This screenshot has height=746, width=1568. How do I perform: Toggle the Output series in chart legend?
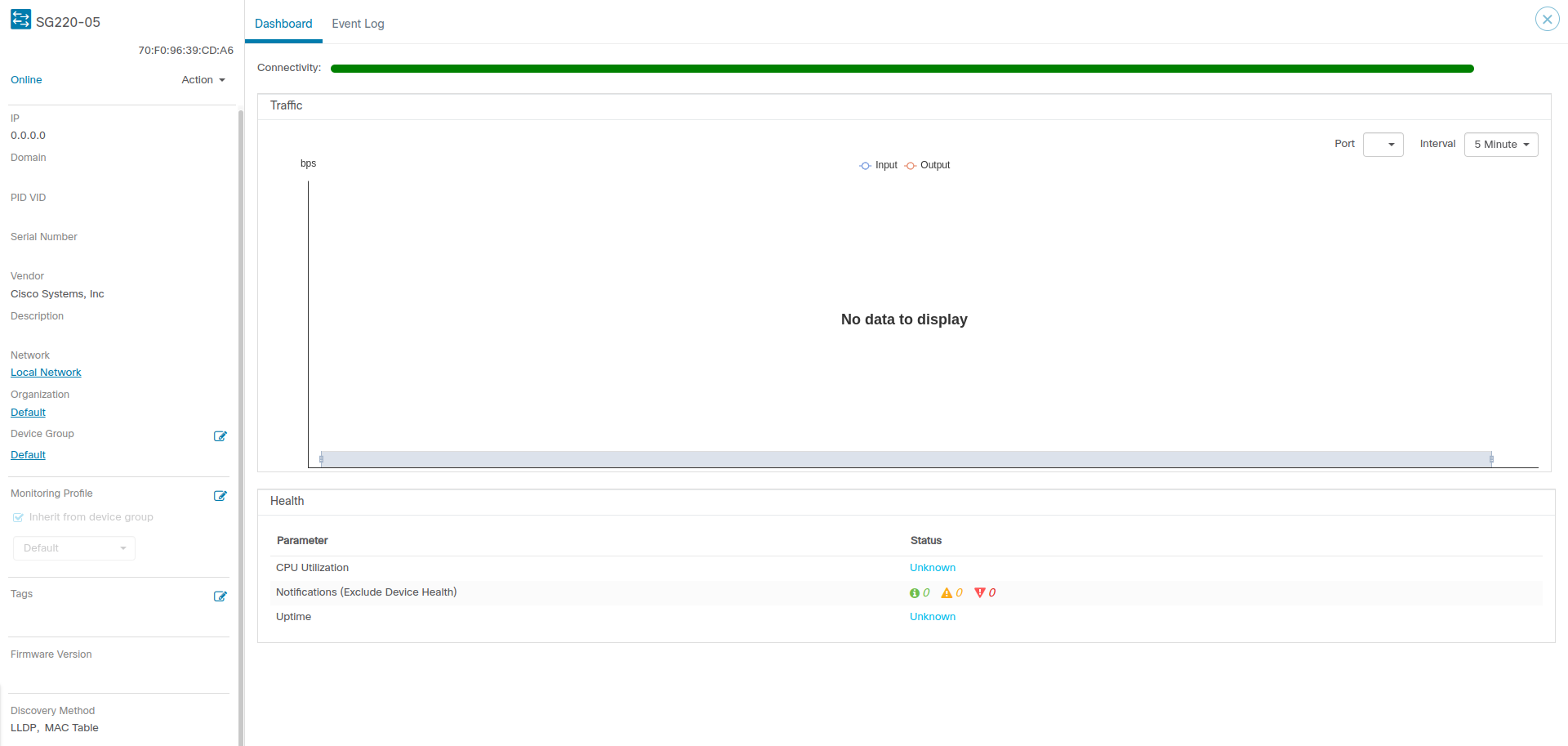929,165
